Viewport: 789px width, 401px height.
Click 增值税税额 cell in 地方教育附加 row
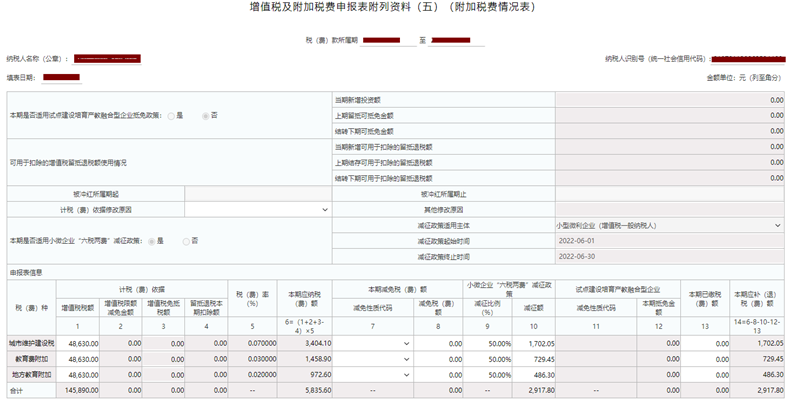pos(78,375)
